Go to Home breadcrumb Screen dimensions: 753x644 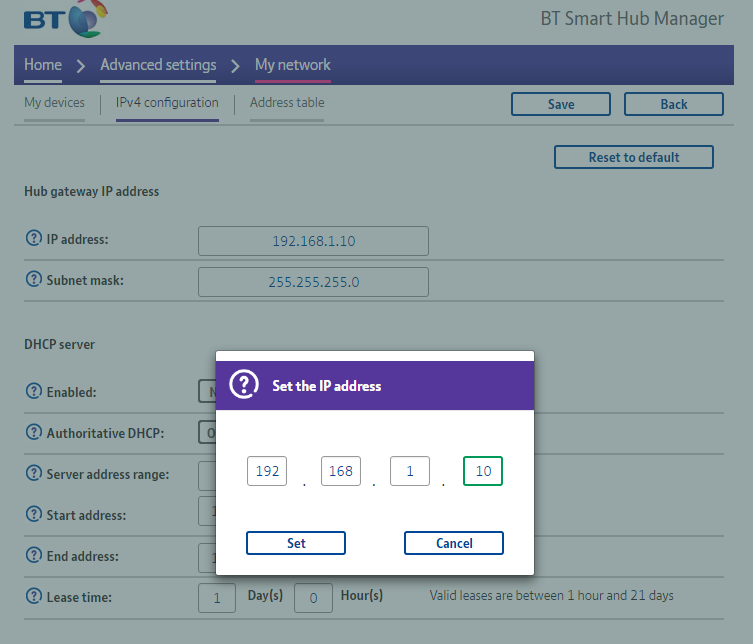pyautogui.click(x=43, y=65)
